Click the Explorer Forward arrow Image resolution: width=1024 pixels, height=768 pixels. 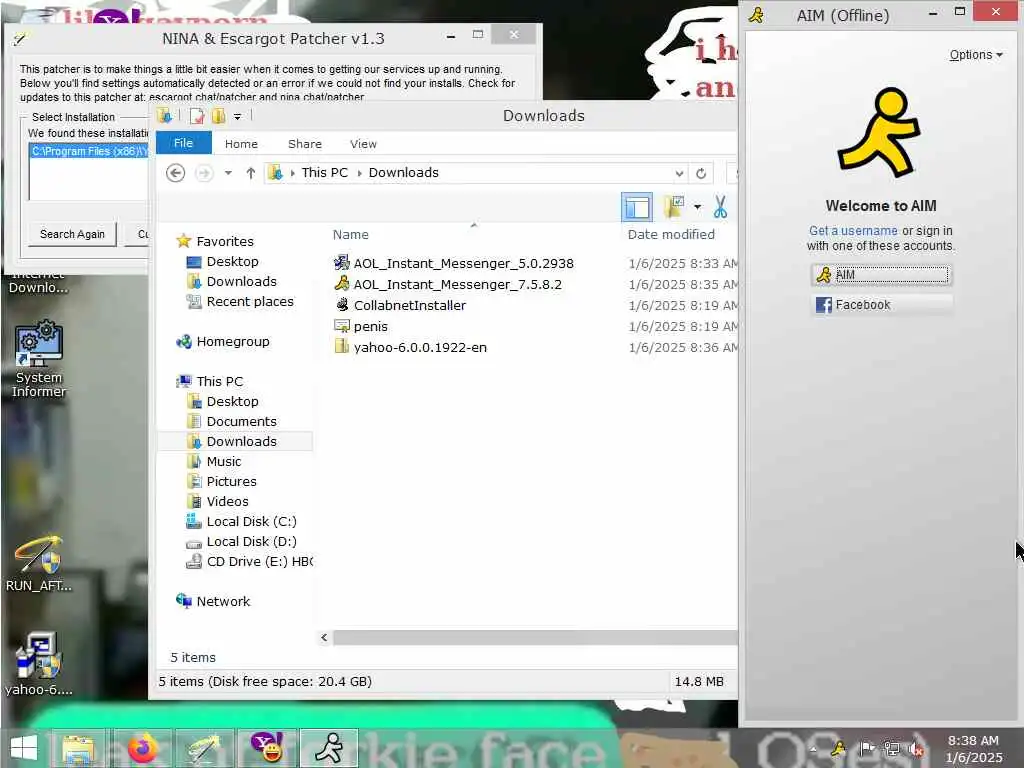point(204,173)
